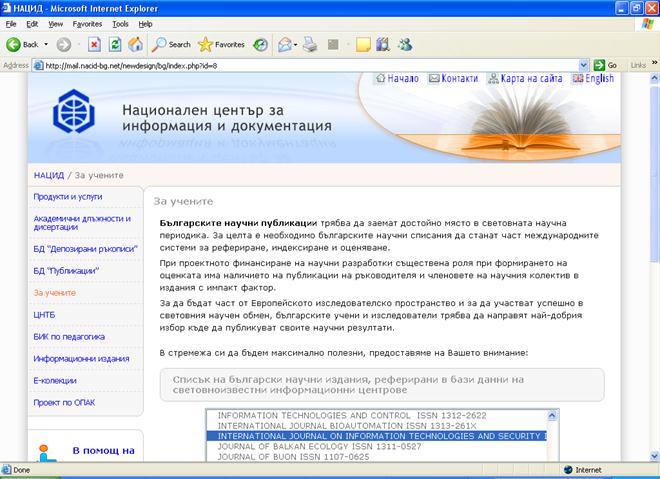
Task: Select JOURNAL OF BALKAN ECOLOGY list entry
Action: [377, 446]
